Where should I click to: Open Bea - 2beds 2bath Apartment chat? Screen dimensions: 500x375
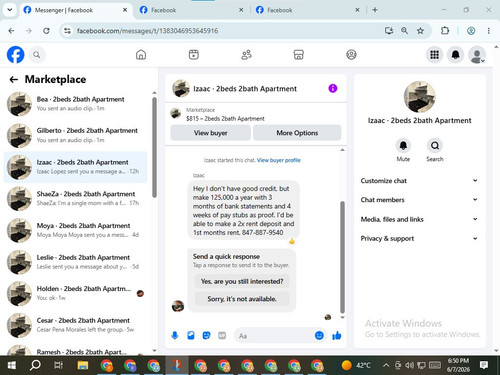pos(76,104)
